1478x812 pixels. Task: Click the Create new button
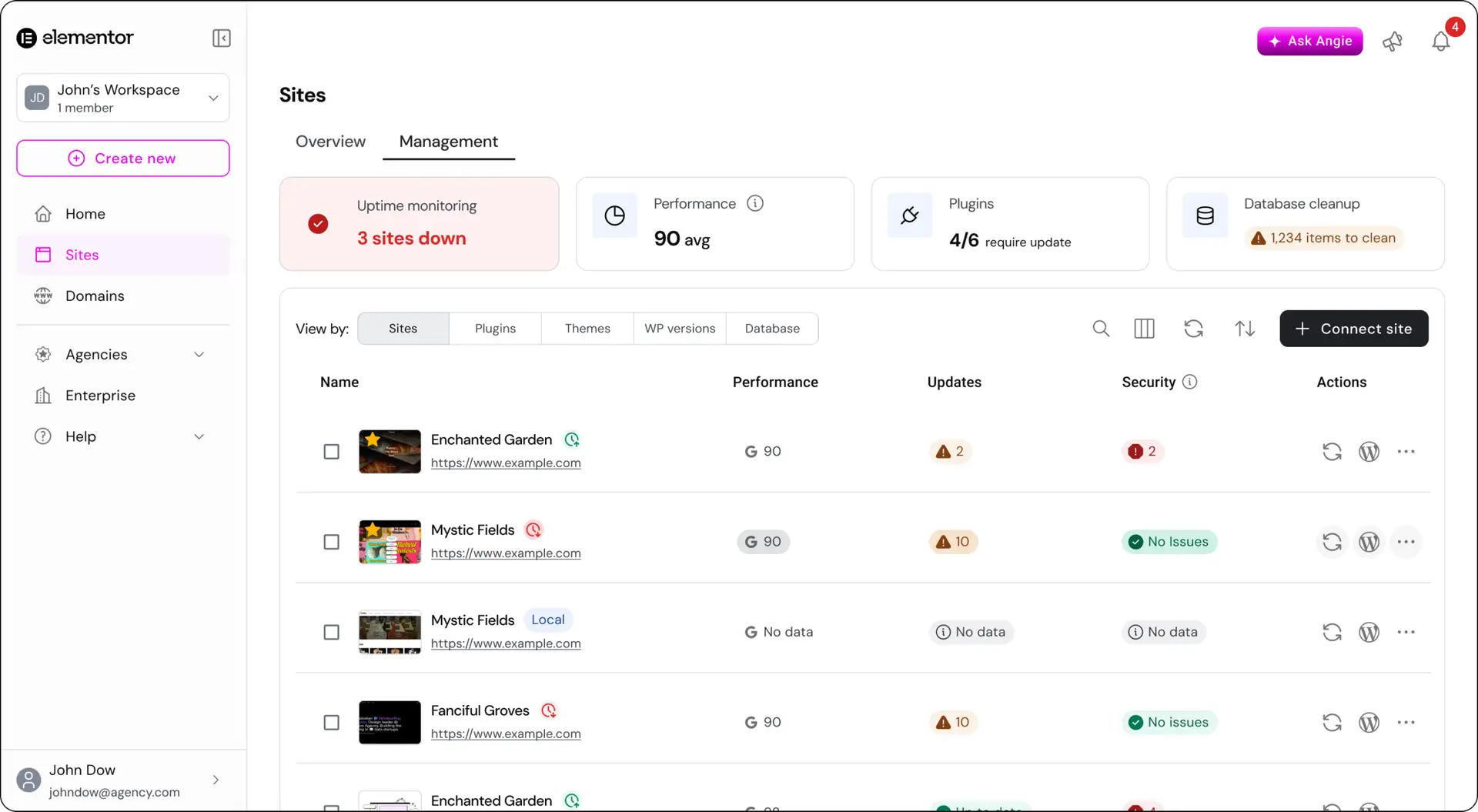[x=123, y=158]
